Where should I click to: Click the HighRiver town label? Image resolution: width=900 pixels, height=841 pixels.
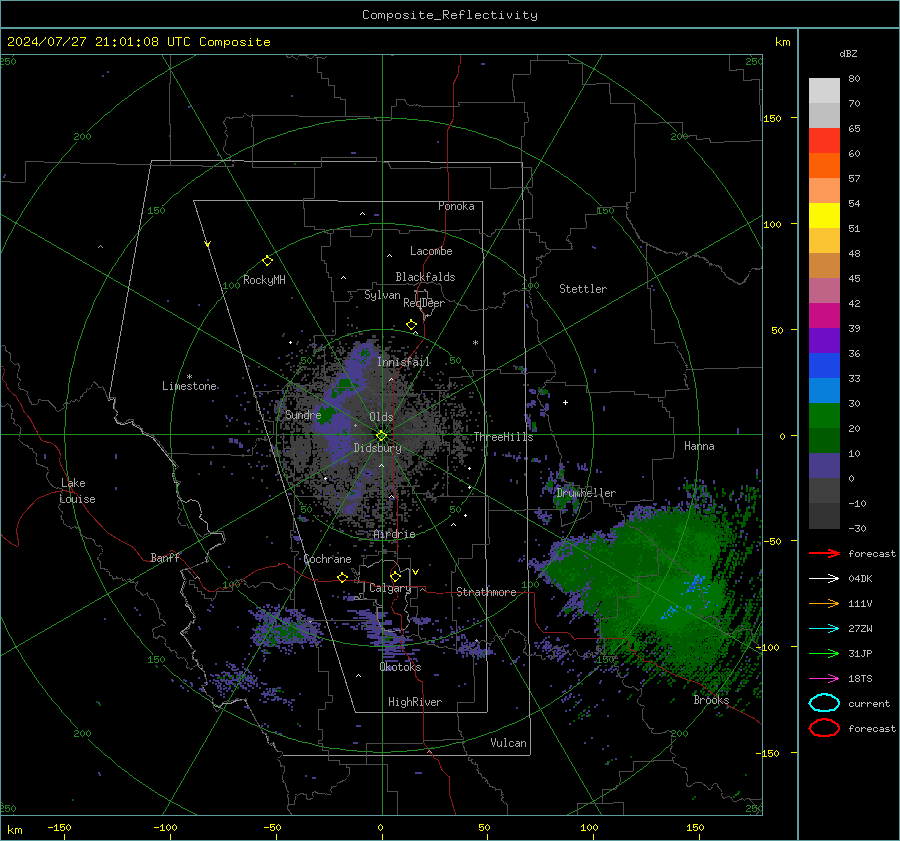415,702
